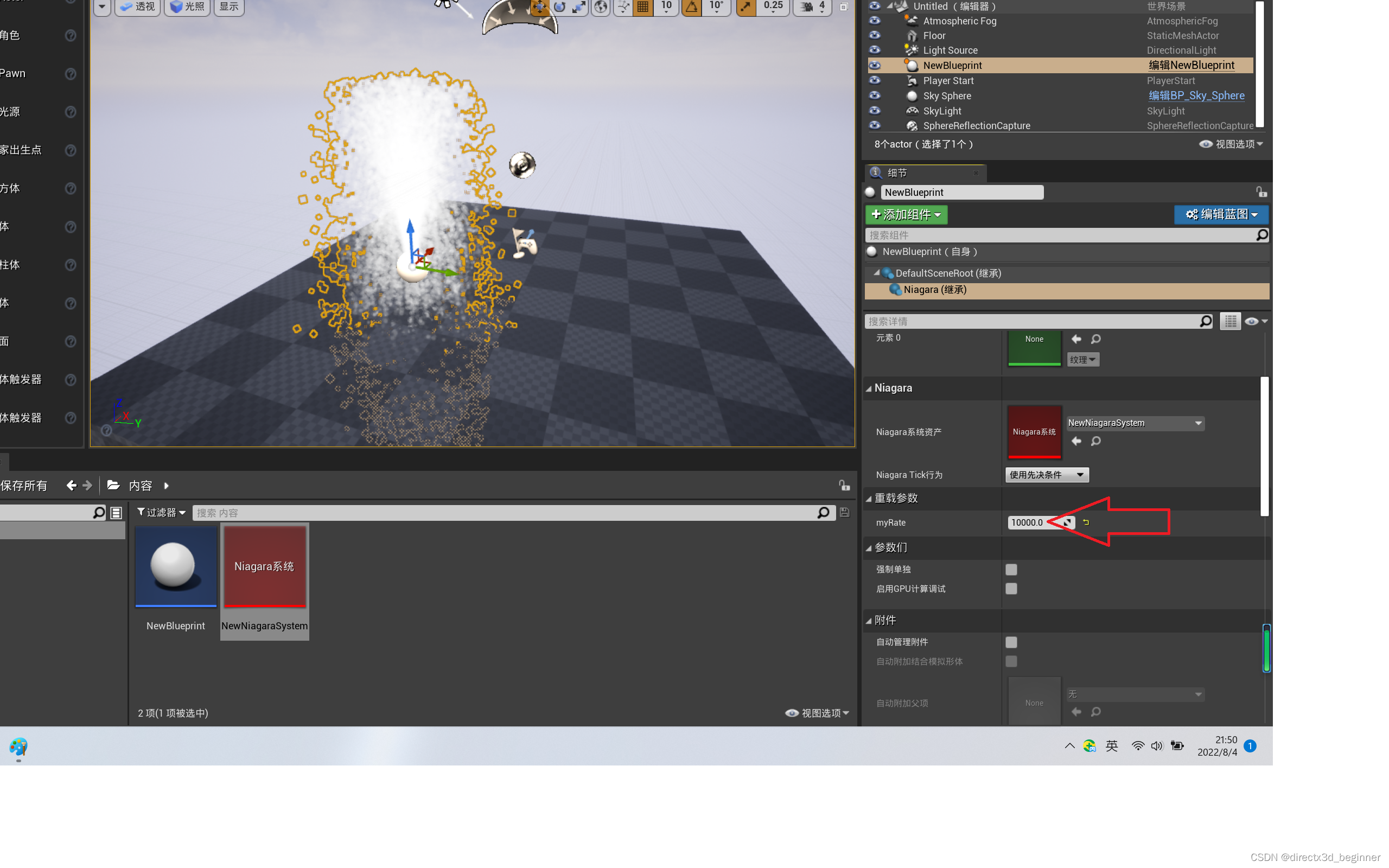The height and width of the screenshot is (868, 1389).
Task: Collapse the 重载参数 section
Action: tap(869, 499)
